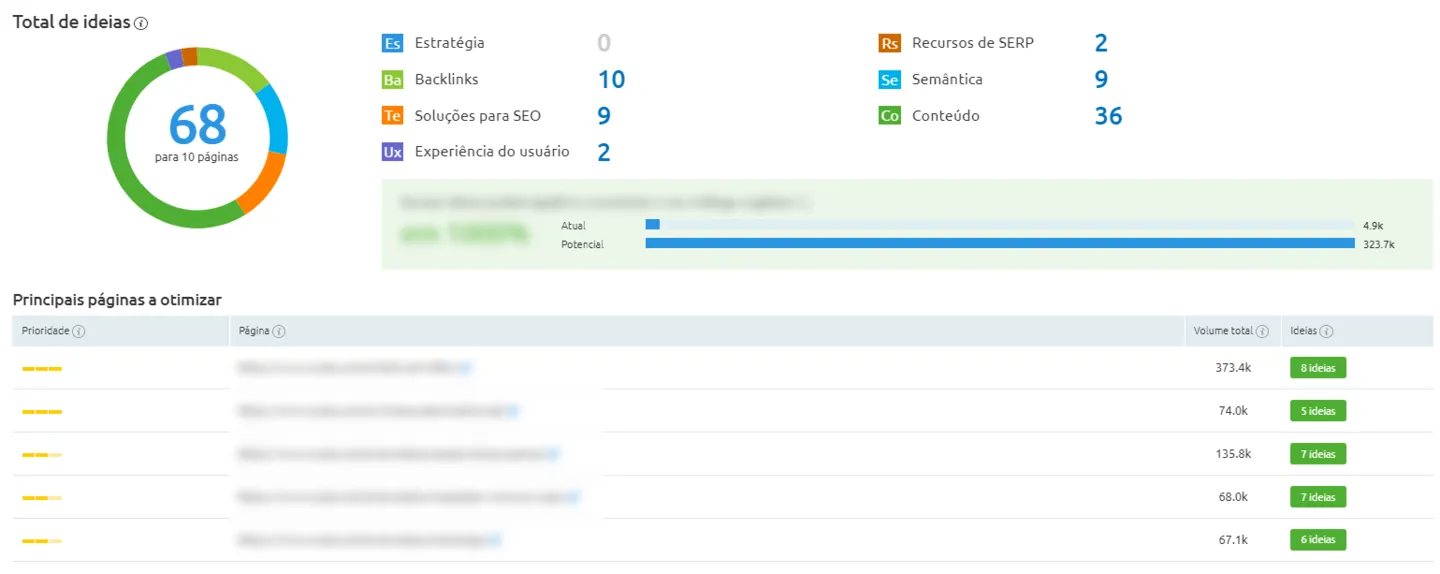Open the 6 ideias button
This screenshot has width=1440, height=574.
1318,540
